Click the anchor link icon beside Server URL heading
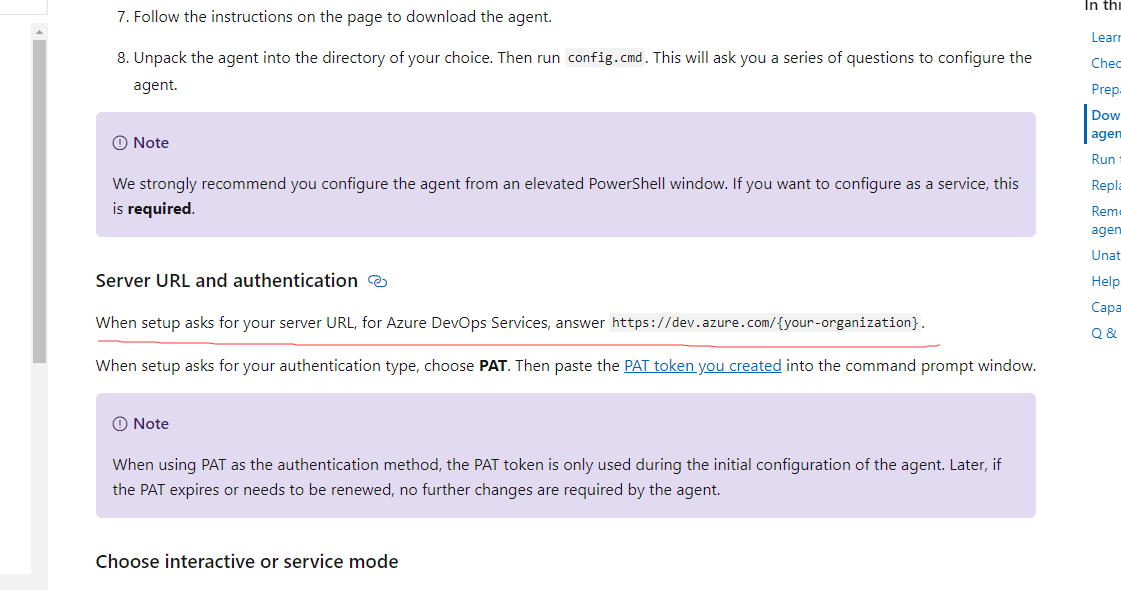The height and width of the screenshot is (590, 1121). point(378,281)
